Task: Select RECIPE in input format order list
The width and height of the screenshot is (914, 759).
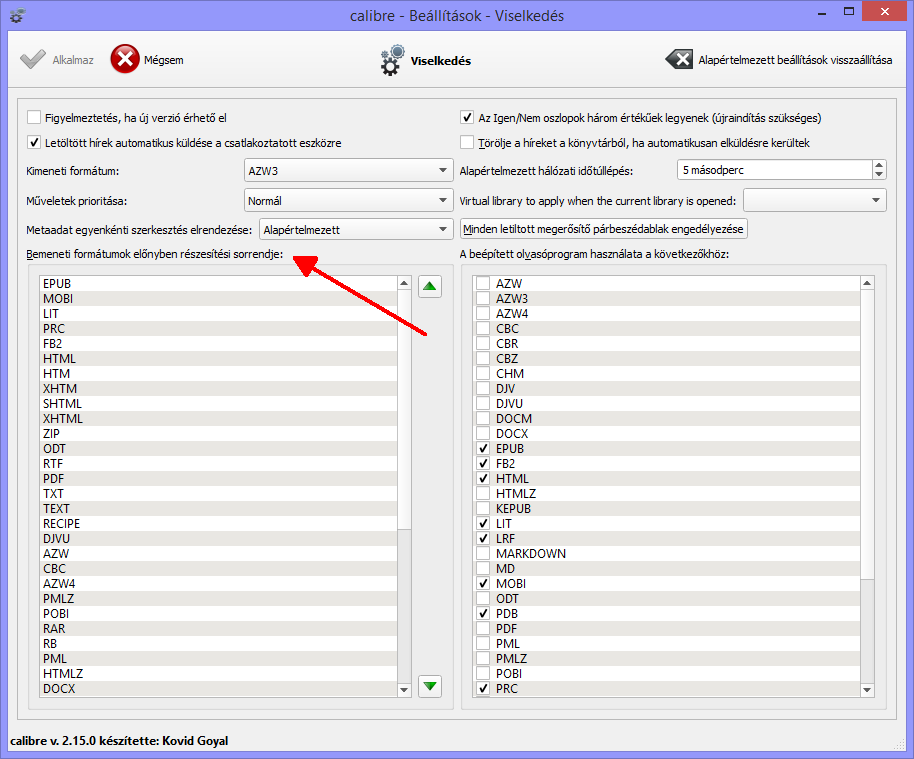Action: point(219,523)
